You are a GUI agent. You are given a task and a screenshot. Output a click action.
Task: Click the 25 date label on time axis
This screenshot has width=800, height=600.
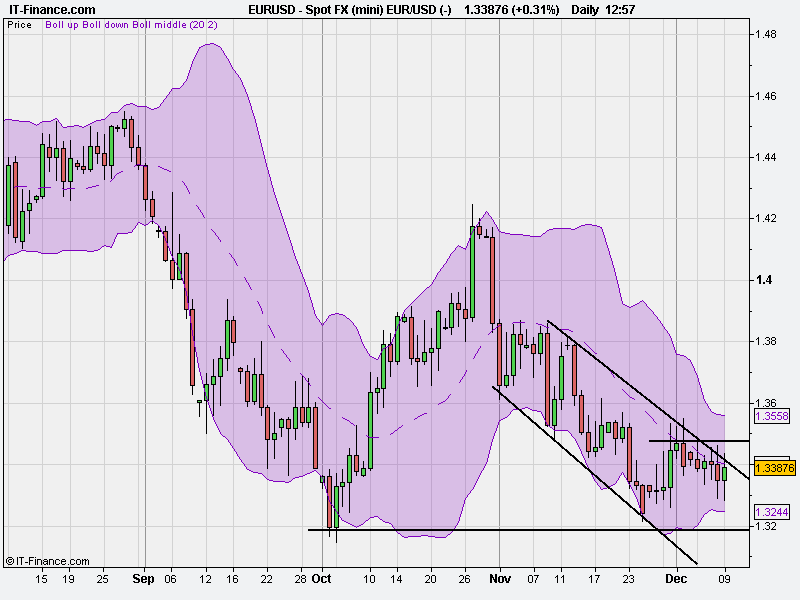click(x=103, y=579)
